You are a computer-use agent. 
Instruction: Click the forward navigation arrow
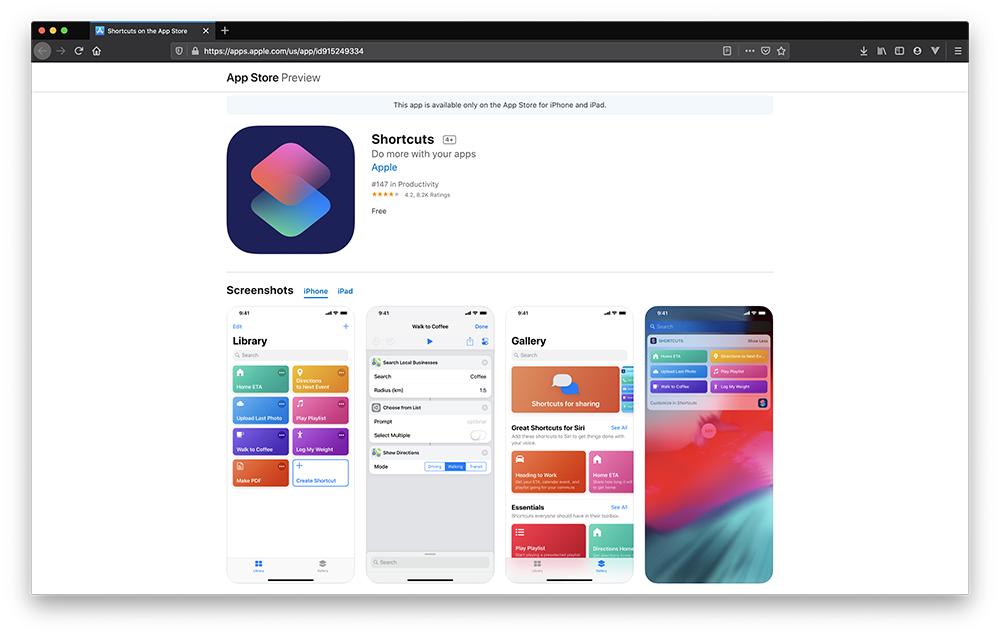pos(61,51)
